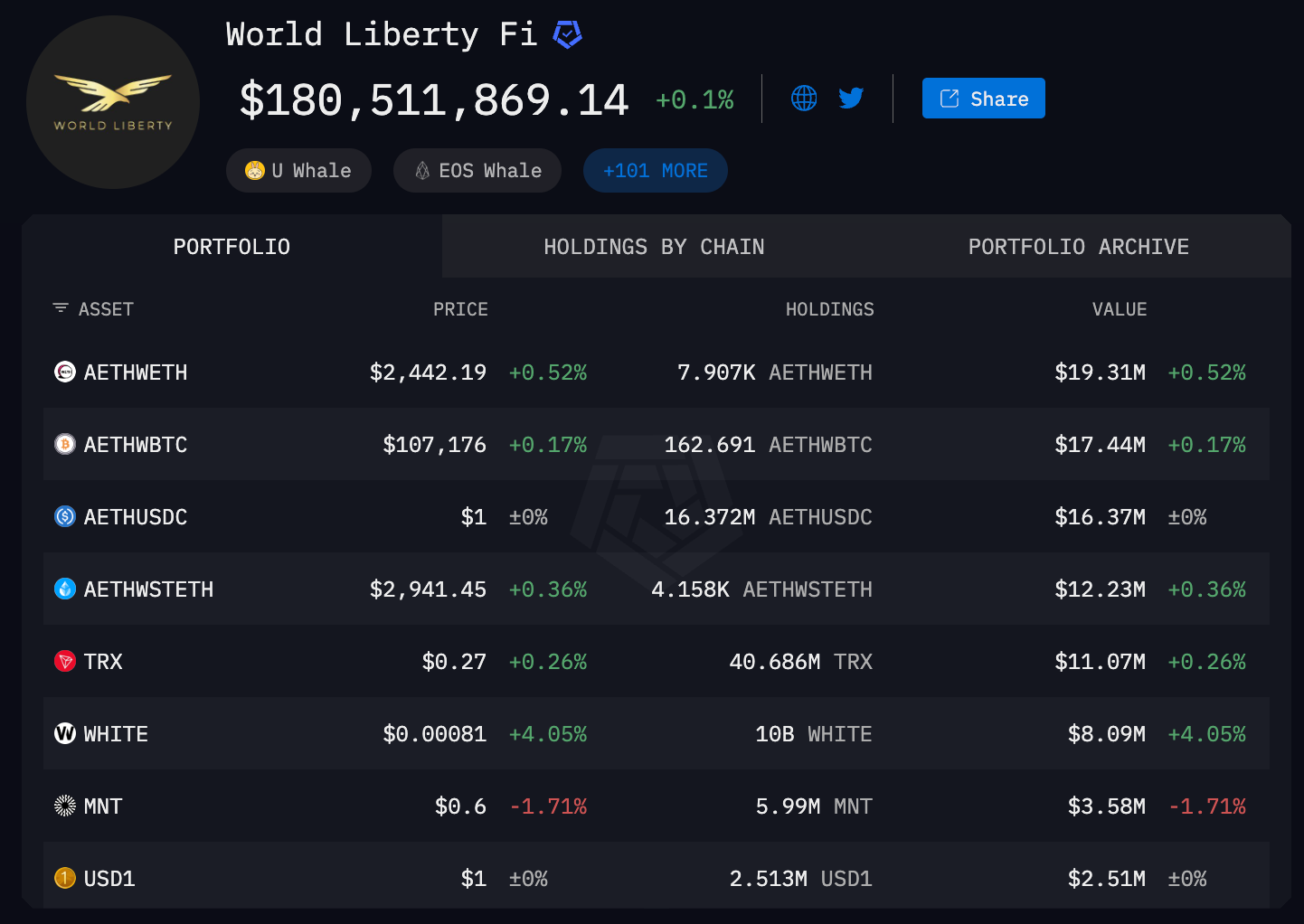Image resolution: width=1304 pixels, height=924 pixels.
Task: Open the Twitter bird icon link
Action: pos(851,98)
